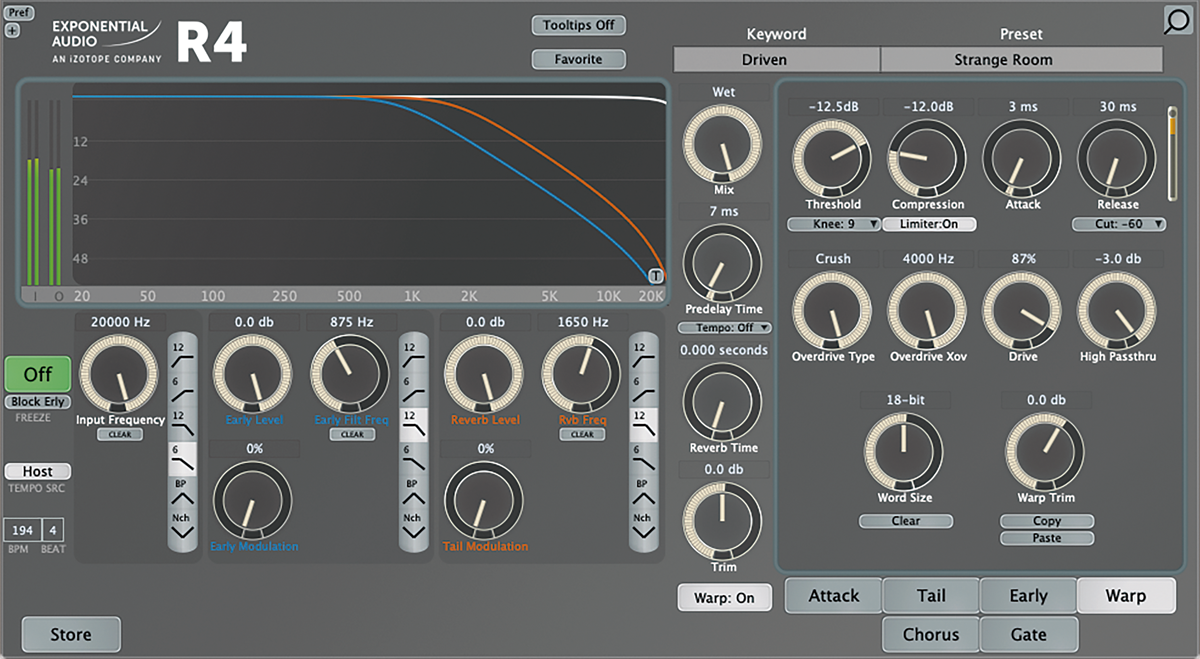Image resolution: width=1200 pixels, height=659 pixels.
Task: Switch to the Gate tab
Action: pos(1028,634)
